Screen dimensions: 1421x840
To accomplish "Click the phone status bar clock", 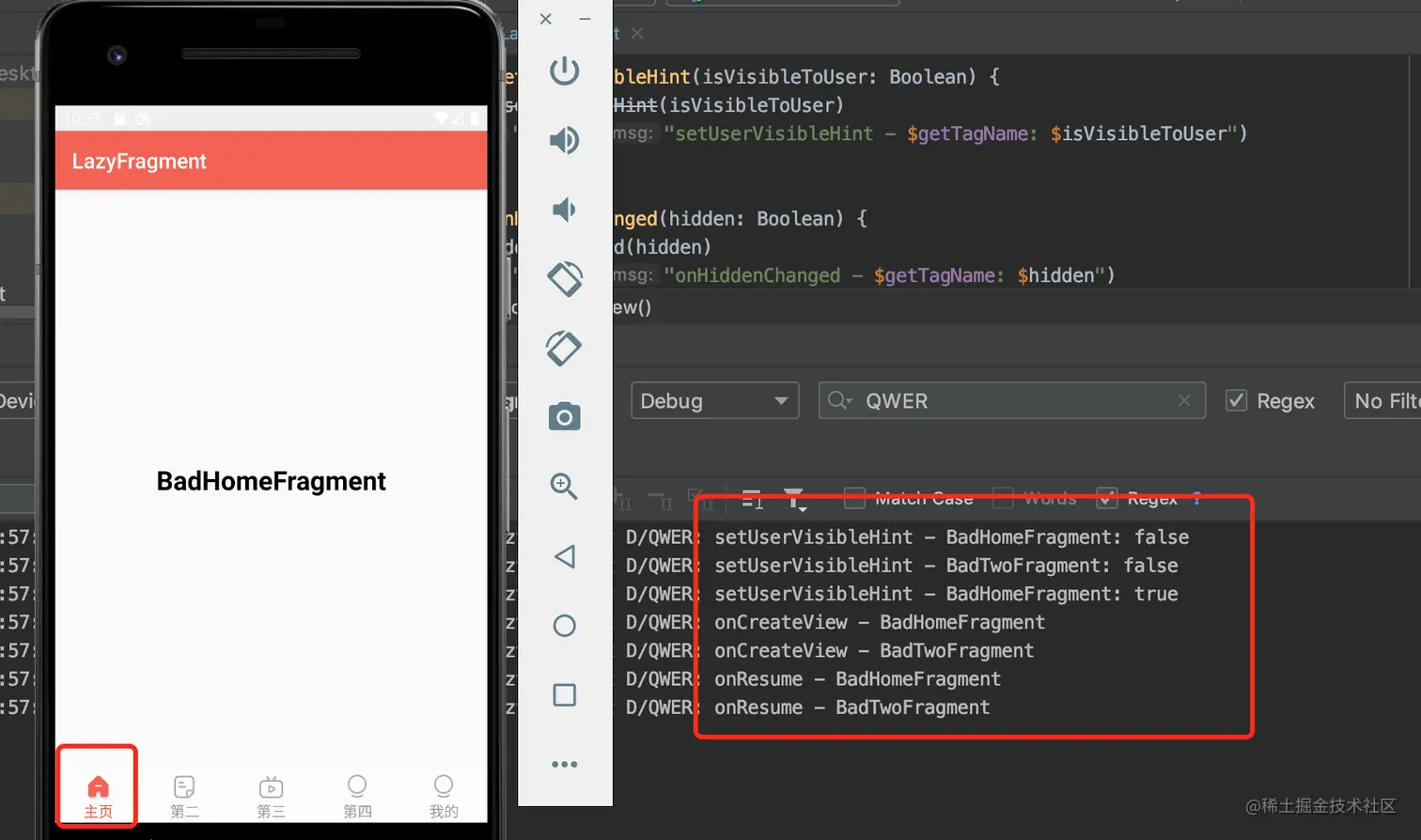I will tap(83, 118).
